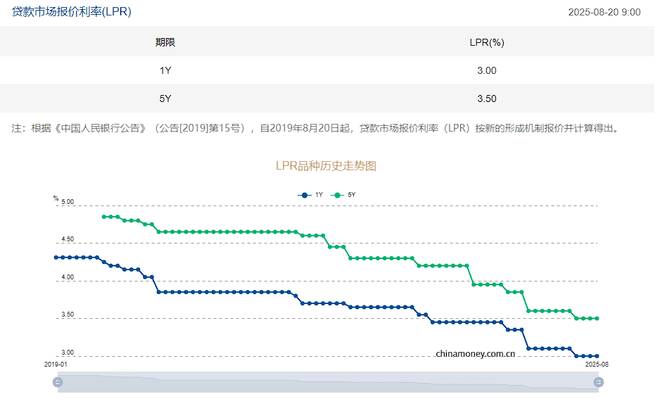The image size is (660, 411).
Task: Toggle the 1Y series in chart legend
Action: pyautogui.click(x=311, y=193)
